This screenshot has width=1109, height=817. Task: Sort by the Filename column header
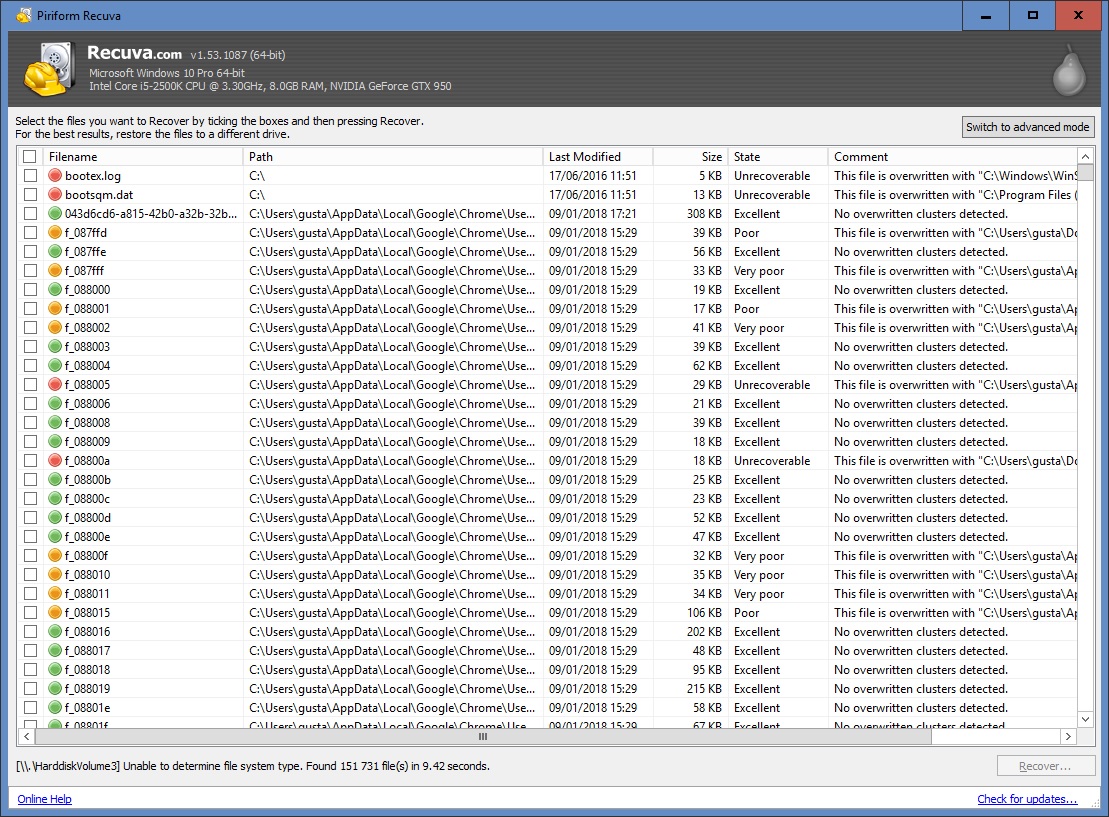coord(143,156)
